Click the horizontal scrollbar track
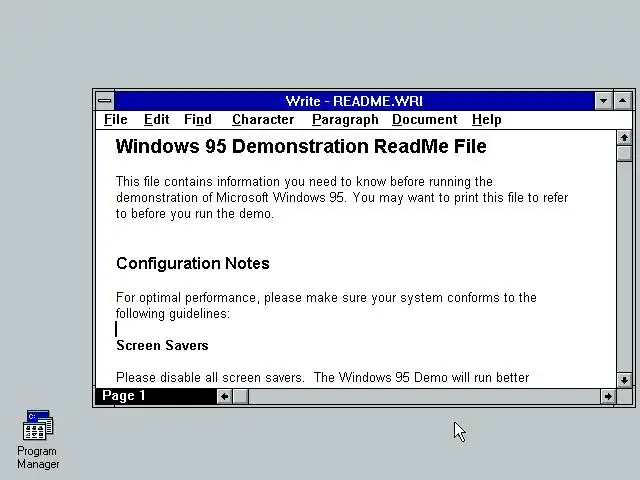This screenshot has width=640, height=480. (x=424, y=396)
